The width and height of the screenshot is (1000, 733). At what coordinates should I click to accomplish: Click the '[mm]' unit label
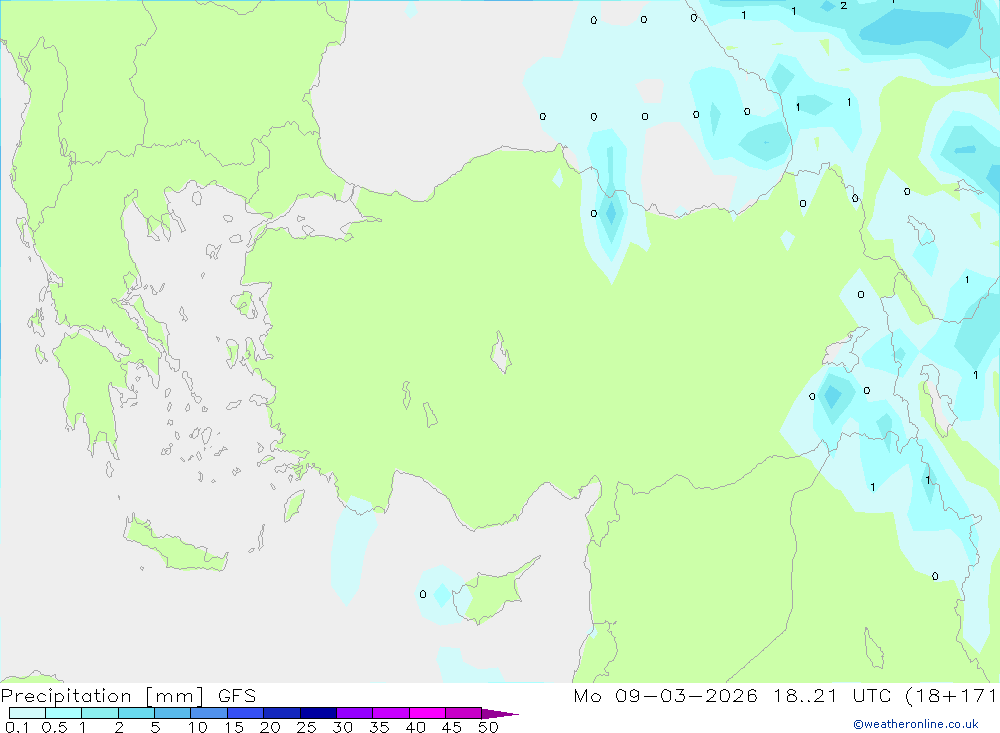coord(175,696)
